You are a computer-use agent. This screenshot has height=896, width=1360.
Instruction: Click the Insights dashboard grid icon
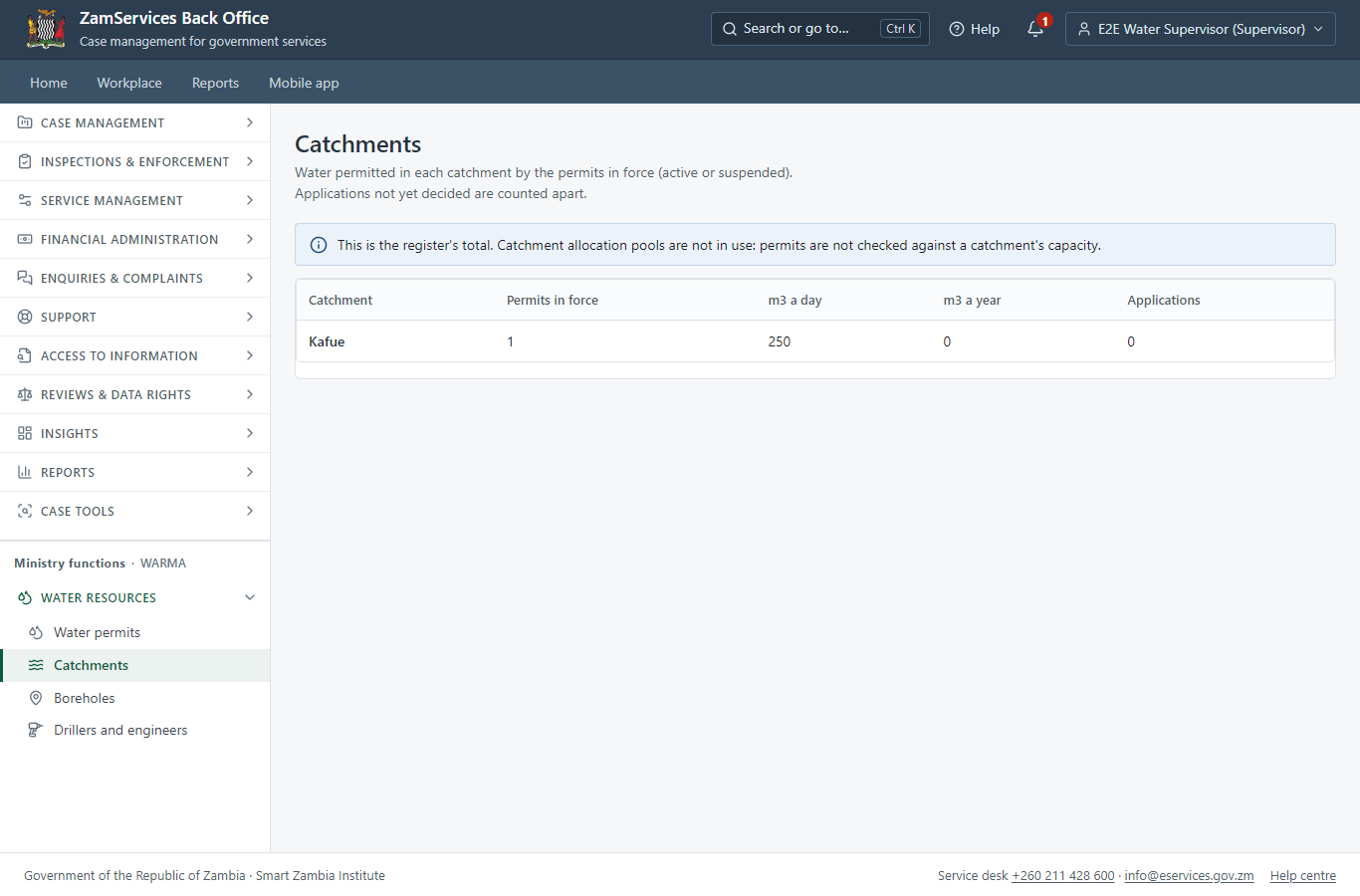25,433
